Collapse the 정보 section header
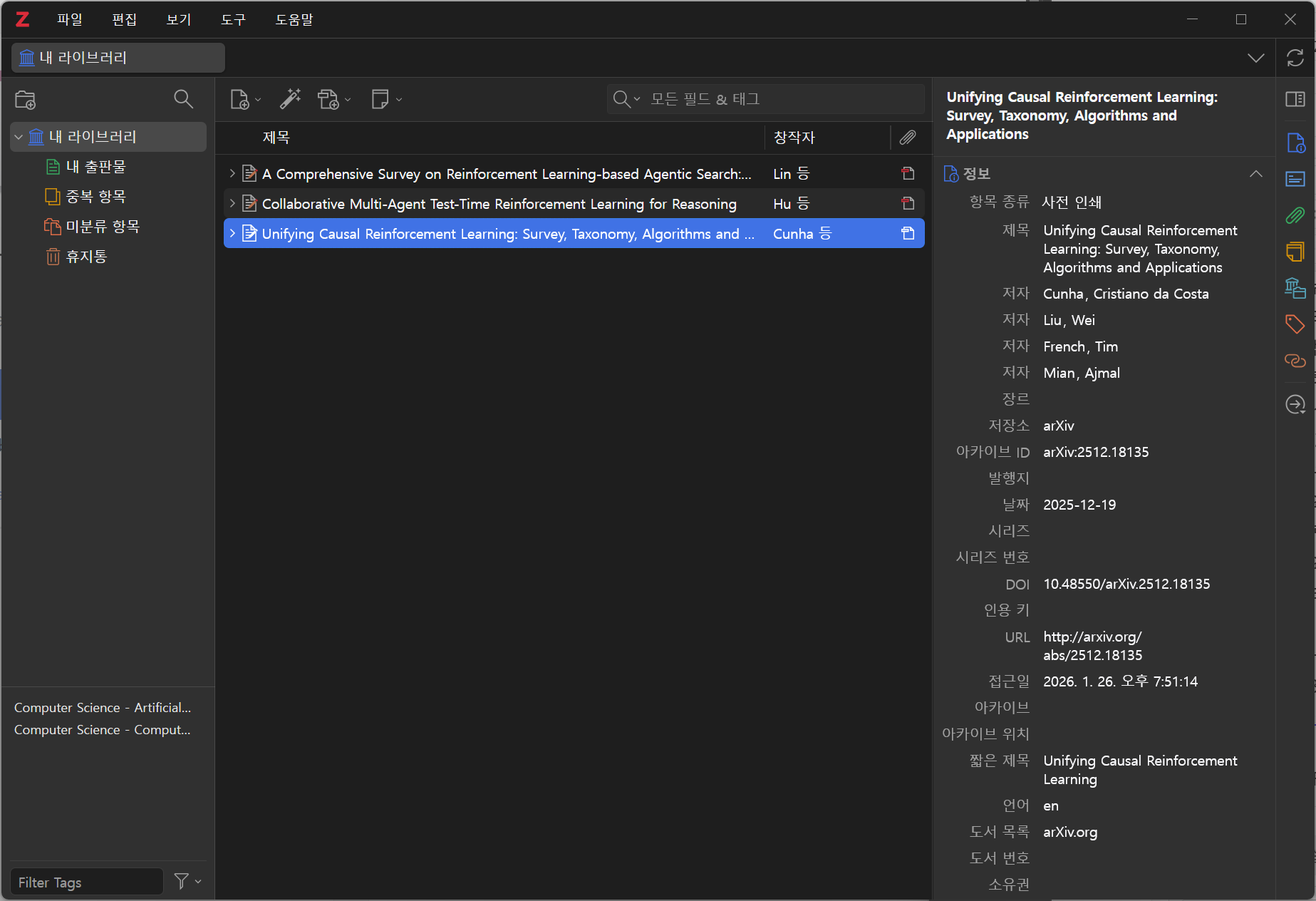 tap(1255, 174)
